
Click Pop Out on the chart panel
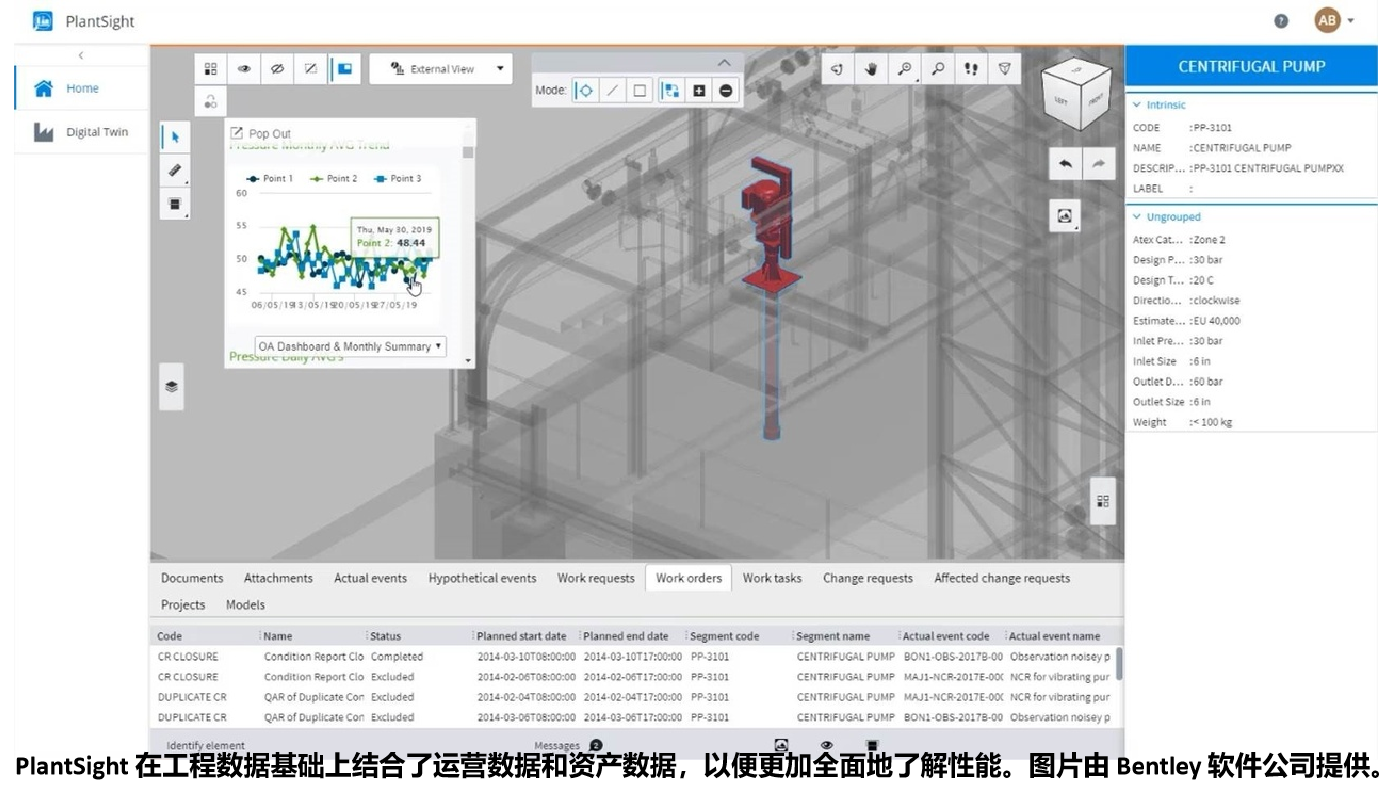[261, 133]
